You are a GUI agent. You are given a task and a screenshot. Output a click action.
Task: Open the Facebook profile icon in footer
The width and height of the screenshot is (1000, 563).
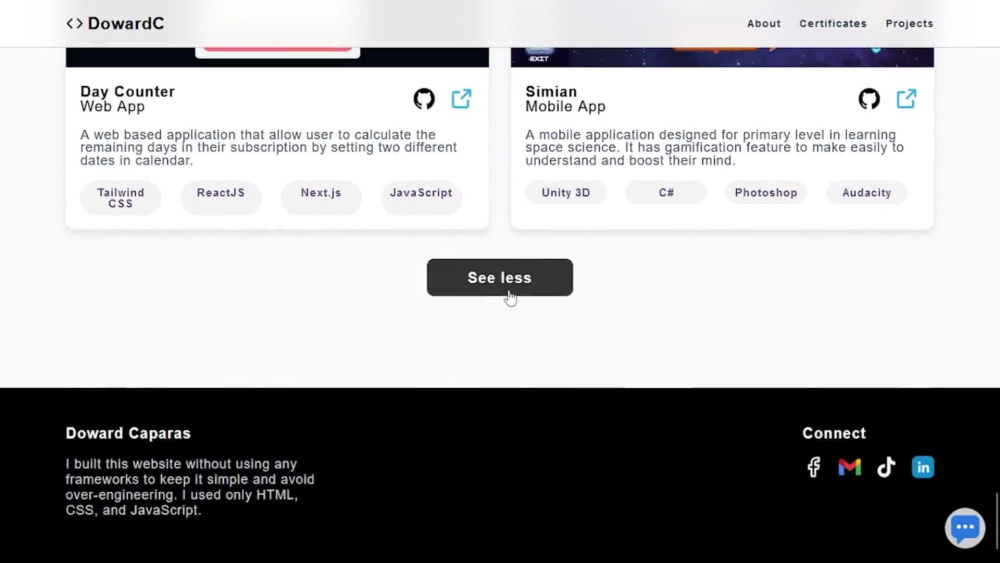[814, 467]
